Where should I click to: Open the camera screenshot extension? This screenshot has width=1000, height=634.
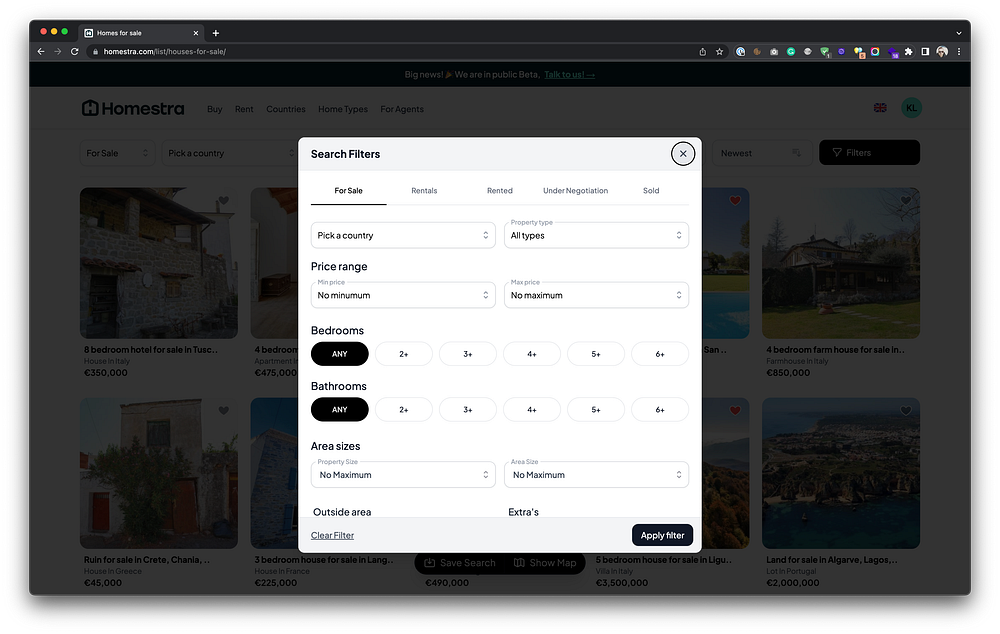pos(774,52)
